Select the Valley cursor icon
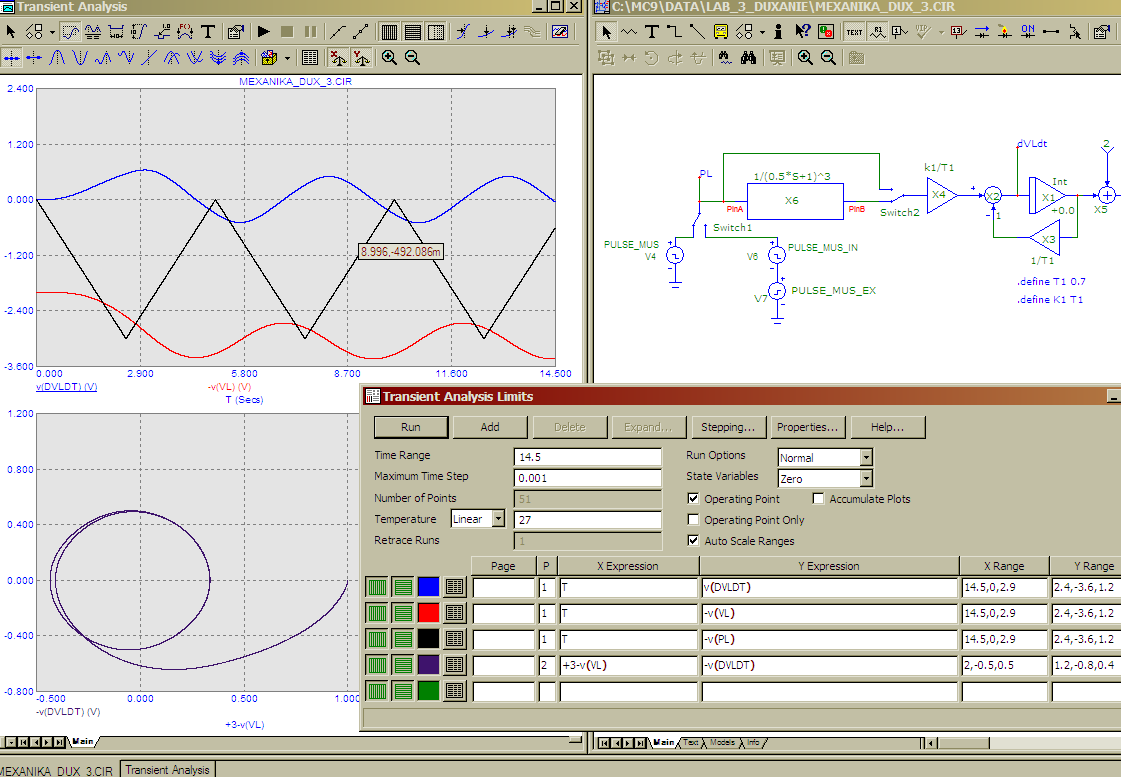 pos(80,57)
